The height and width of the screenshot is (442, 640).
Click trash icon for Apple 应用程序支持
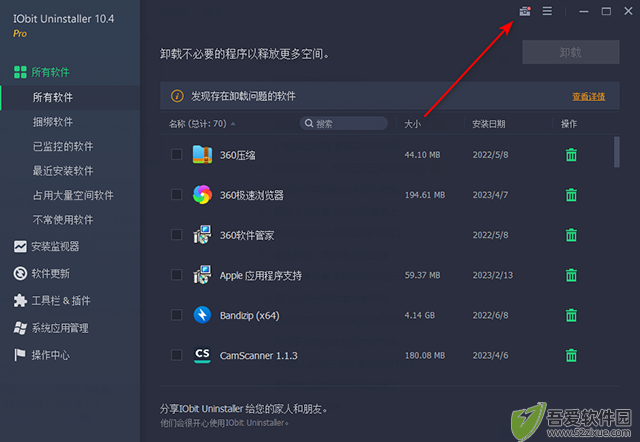click(x=571, y=275)
